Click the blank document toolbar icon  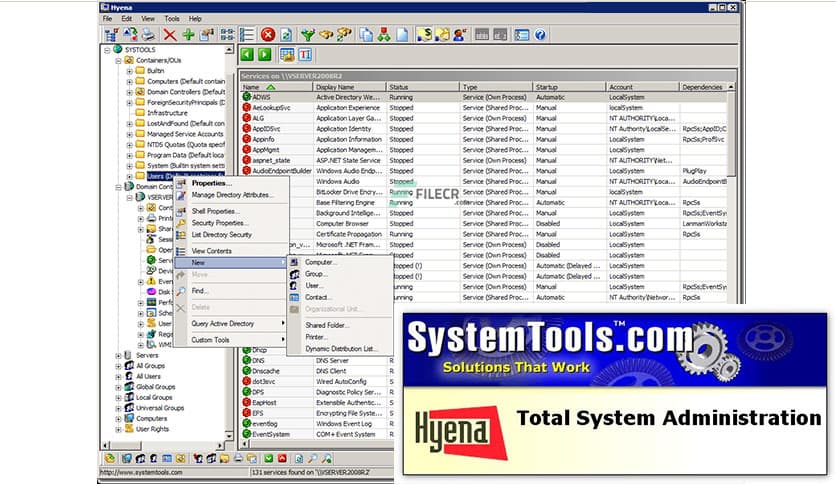click(x=403, y=35)
